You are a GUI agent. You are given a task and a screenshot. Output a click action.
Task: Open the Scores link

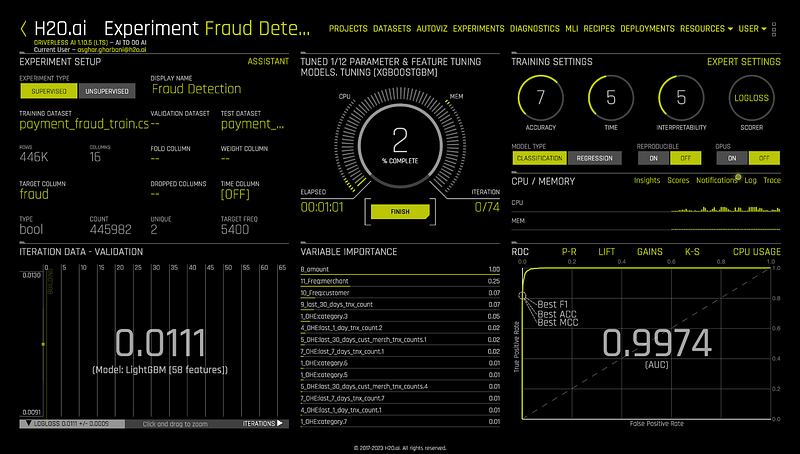coord(678,180)
